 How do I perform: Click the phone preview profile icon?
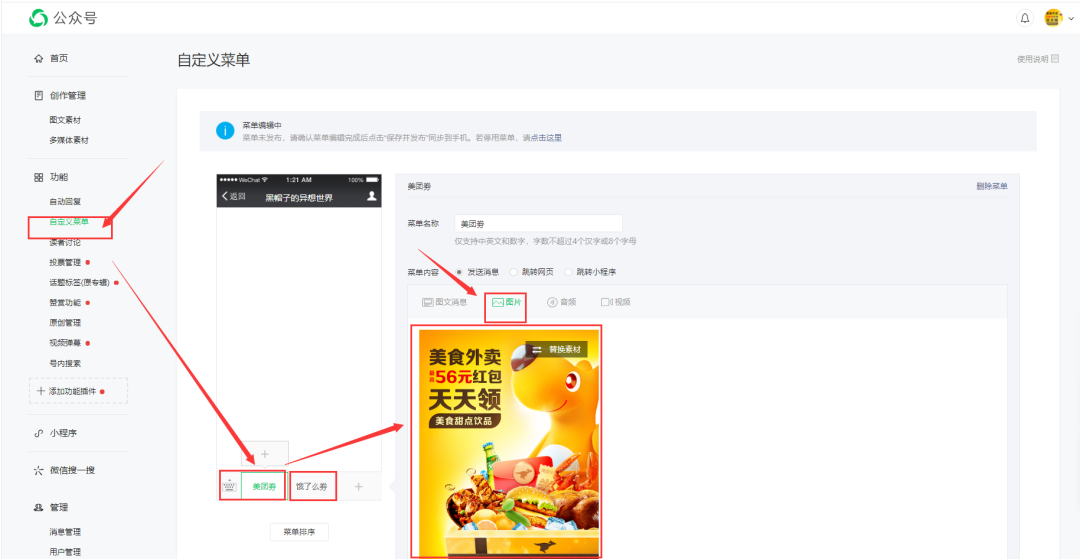coord(372,196)
